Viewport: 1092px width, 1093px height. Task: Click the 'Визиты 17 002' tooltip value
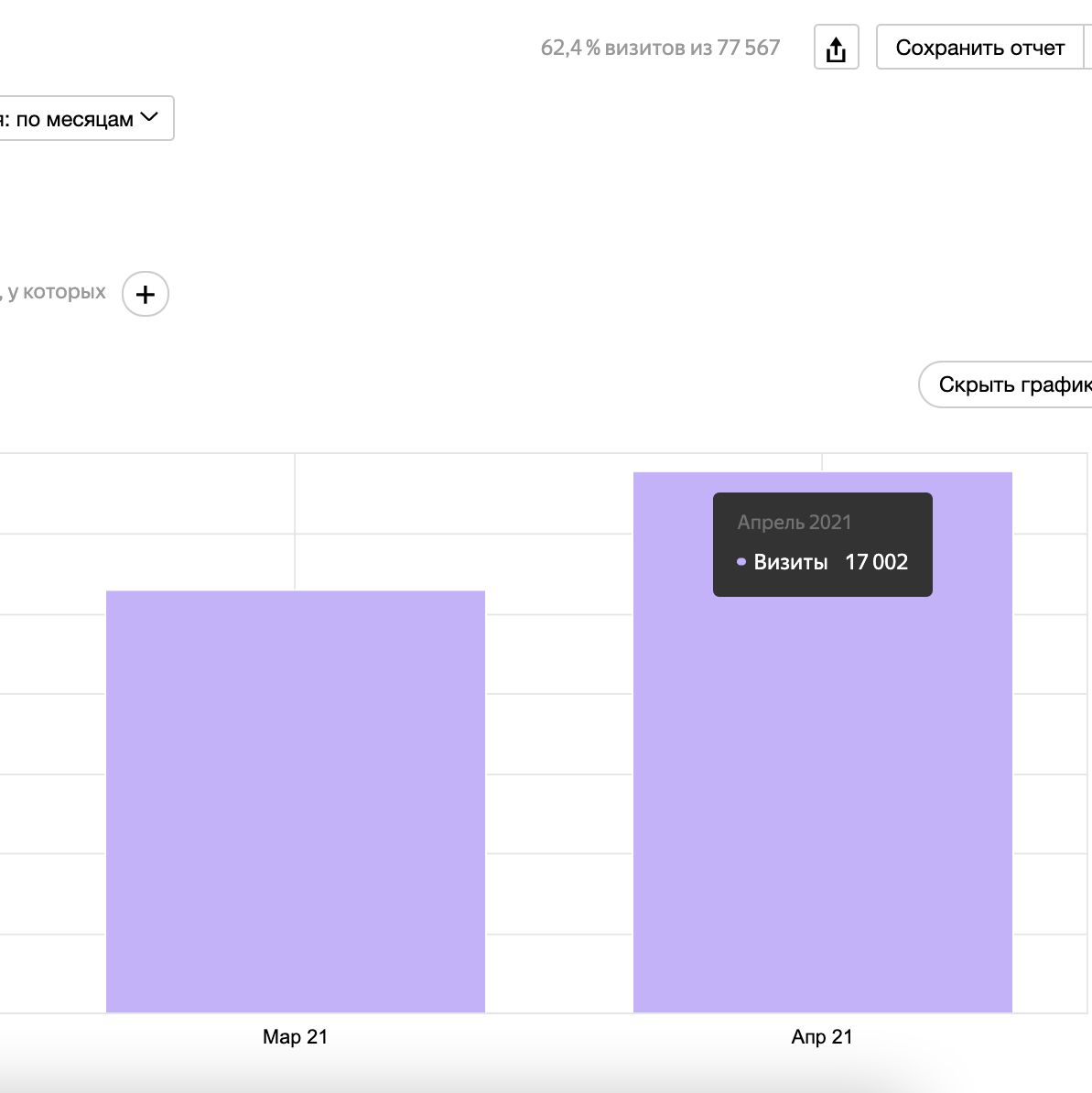[x=823, y=562]
